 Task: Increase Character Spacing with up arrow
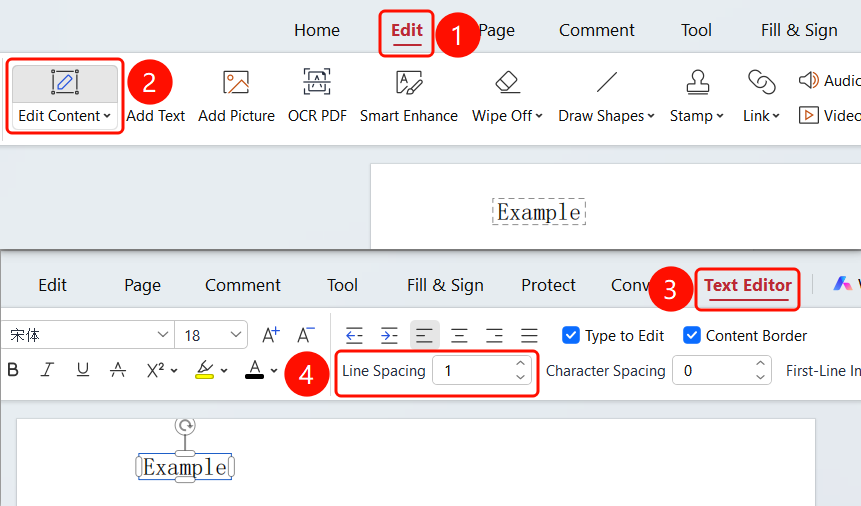[760, 364]
